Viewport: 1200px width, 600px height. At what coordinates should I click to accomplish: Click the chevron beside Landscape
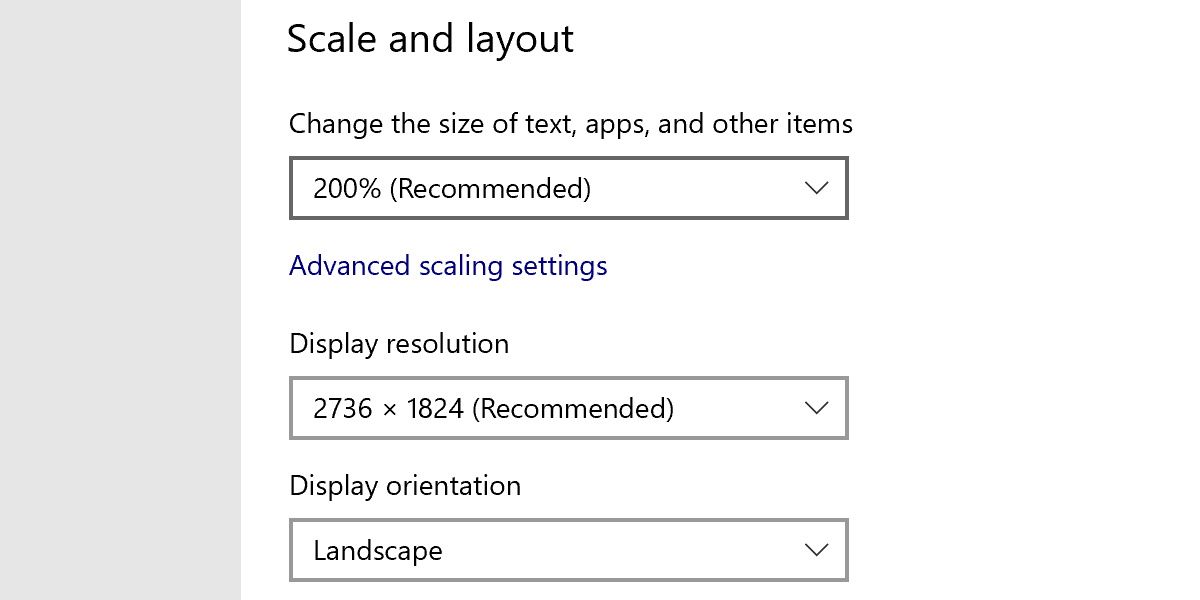pos(816,550)
